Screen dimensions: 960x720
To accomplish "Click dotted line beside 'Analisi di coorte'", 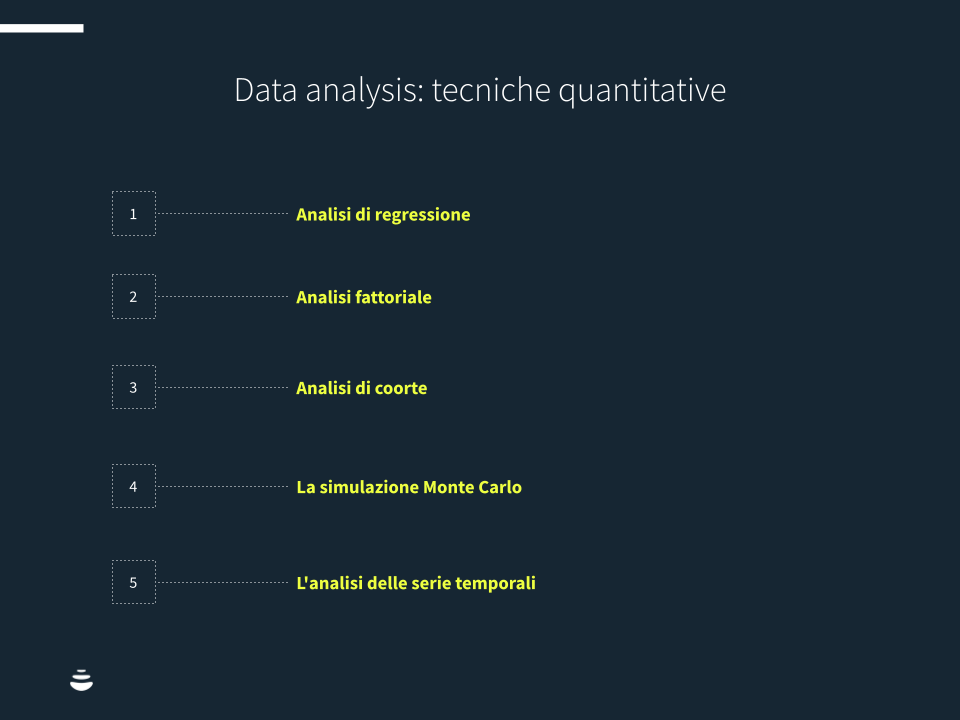I will coord(222,387).
